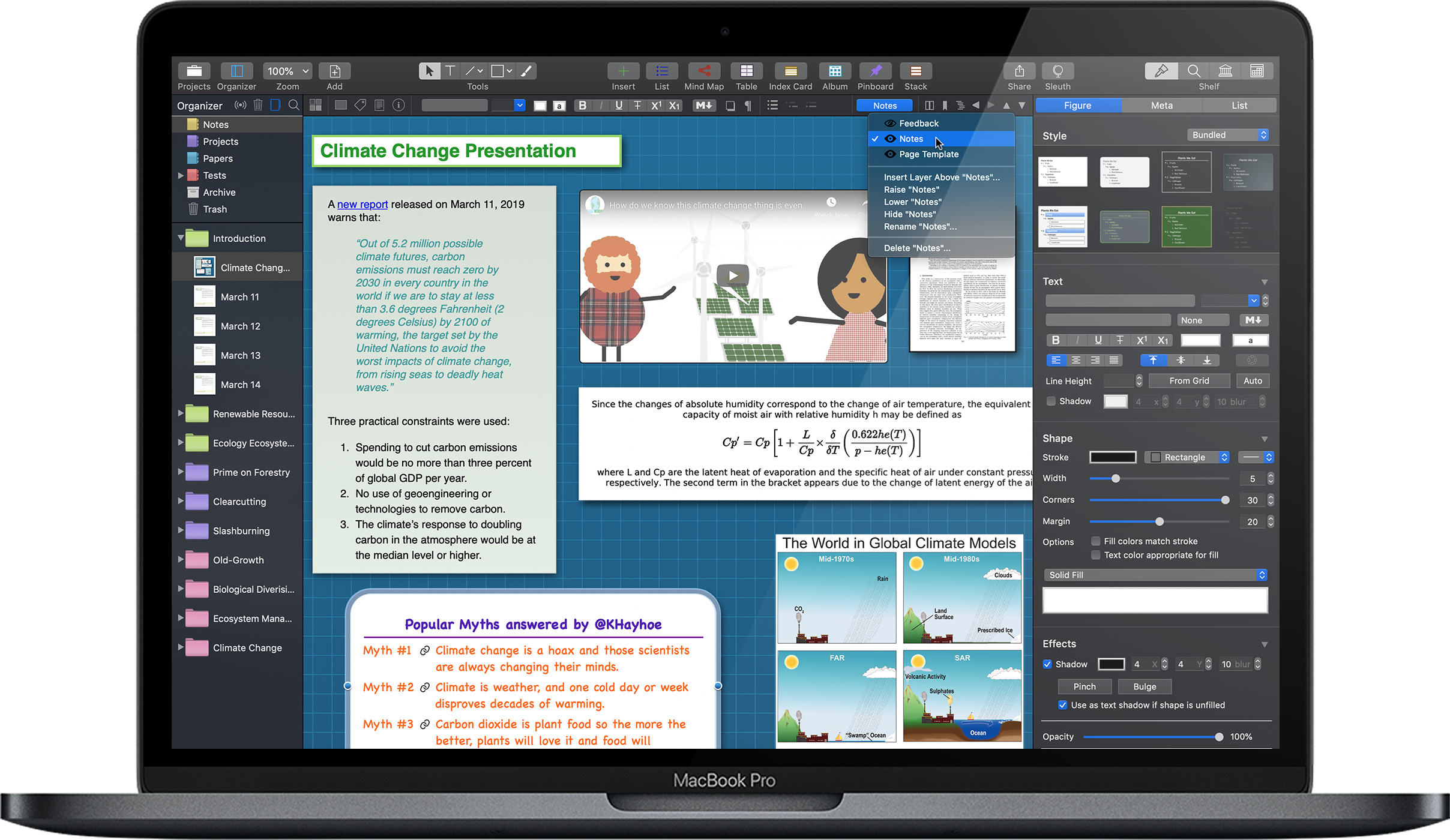The image size is (1450, 840).
Task: Click the Pinch effect button
Action: pos(1084,686)
